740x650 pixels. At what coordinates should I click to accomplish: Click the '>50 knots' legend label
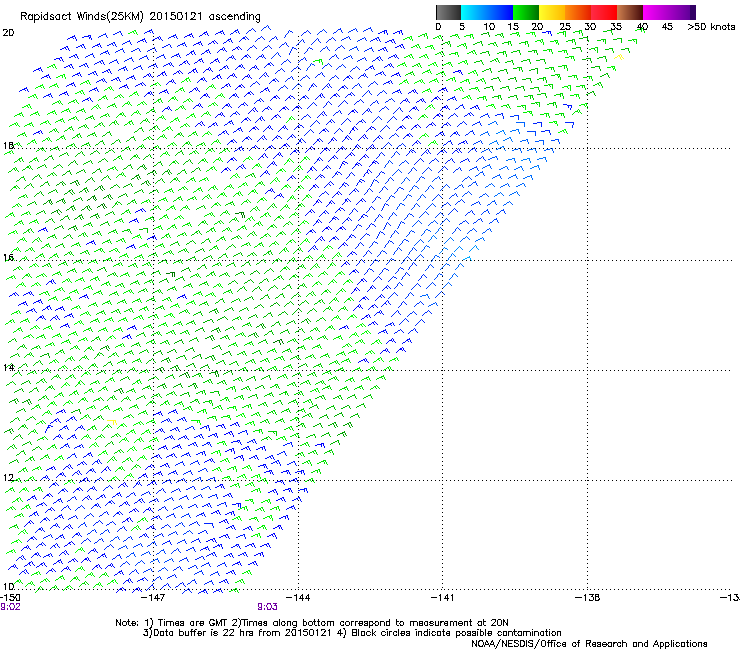(711, 27)
